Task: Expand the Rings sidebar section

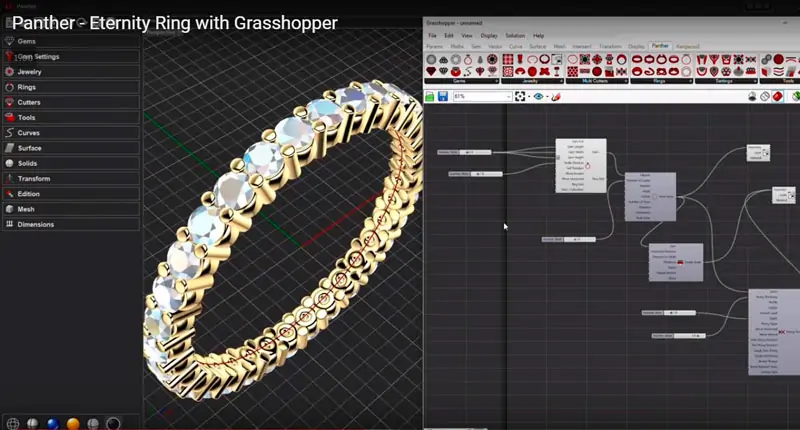Action: tap(71, 87)
